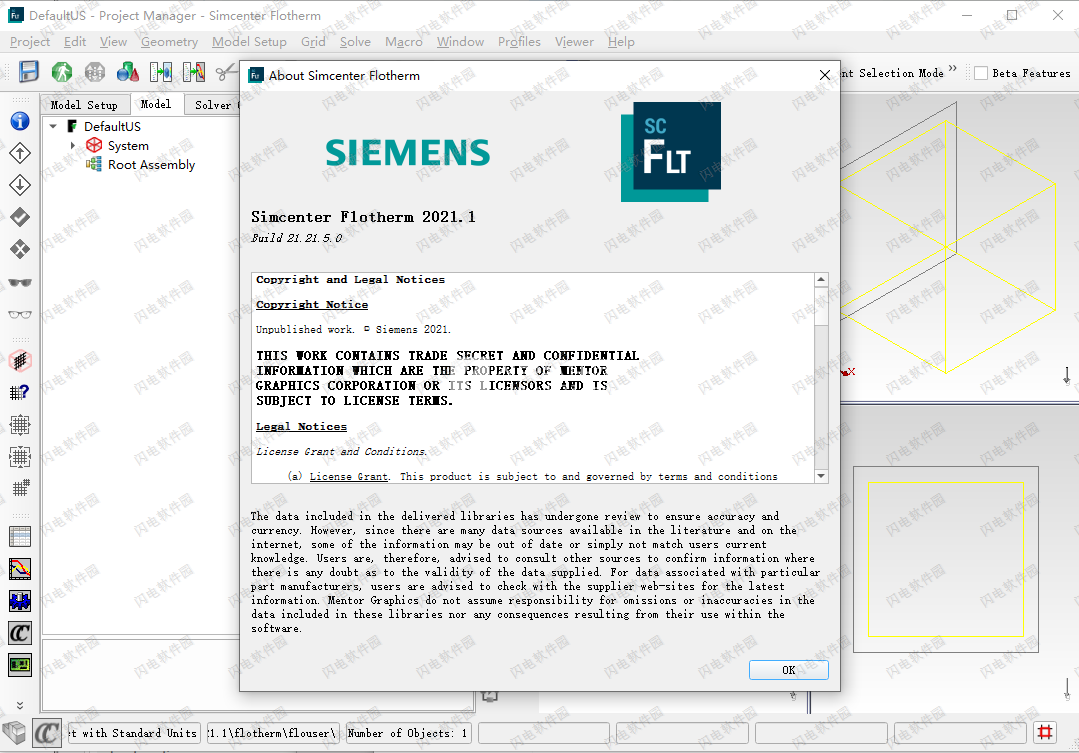Click the blue gear sidebar icon
The image size is (1079, 753).
[x=20, y=601]
